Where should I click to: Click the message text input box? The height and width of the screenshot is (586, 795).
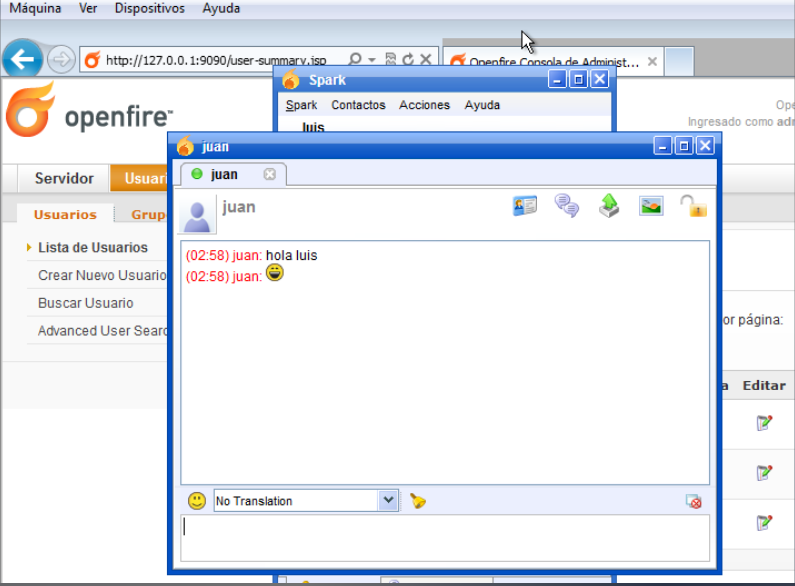pyautogui.click(x=445, y=537)
